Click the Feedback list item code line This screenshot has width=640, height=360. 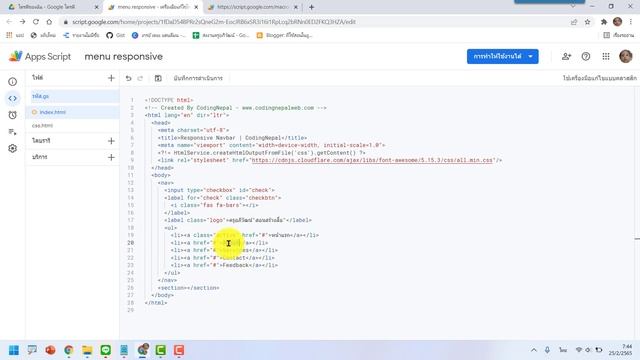tap(224, 265)
